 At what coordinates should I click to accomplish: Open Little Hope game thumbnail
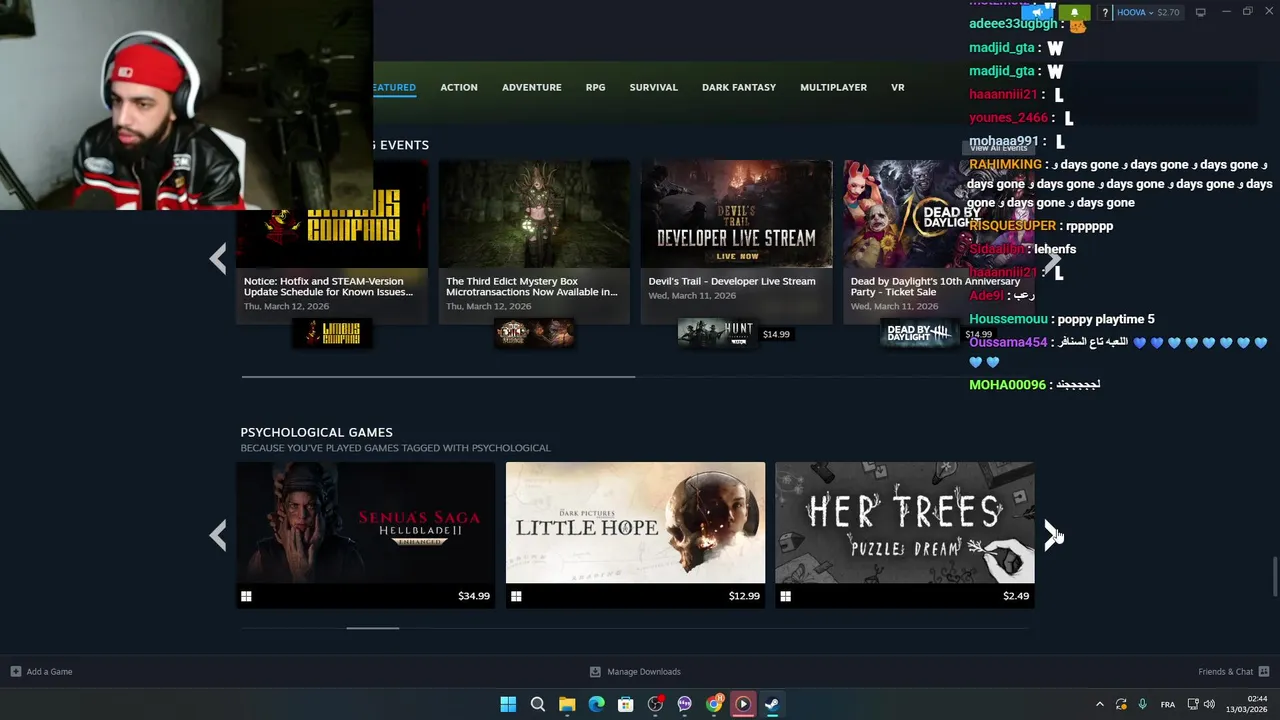635,523
